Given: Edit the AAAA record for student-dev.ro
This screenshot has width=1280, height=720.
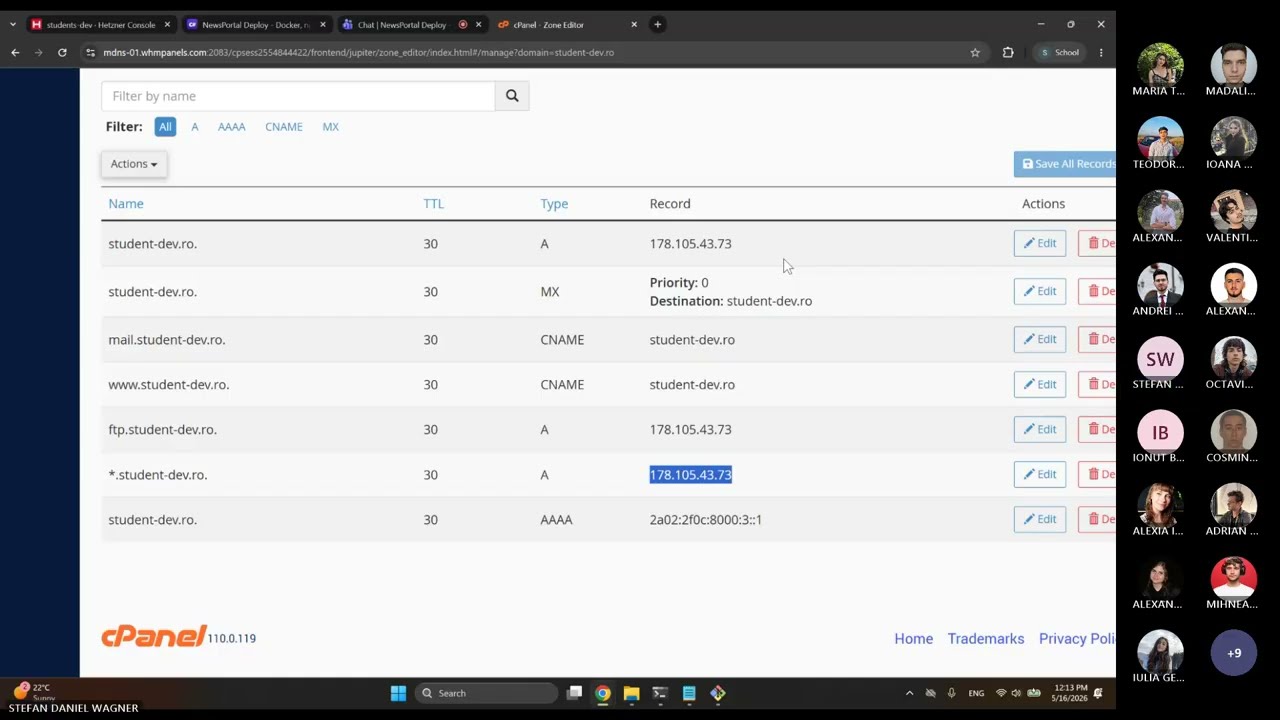Looking at the screenshot, I should tap(1040, 519).
